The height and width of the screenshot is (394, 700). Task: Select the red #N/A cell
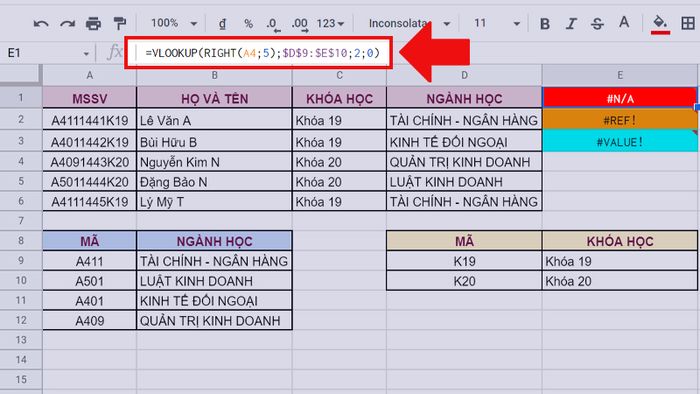[620, 98]
